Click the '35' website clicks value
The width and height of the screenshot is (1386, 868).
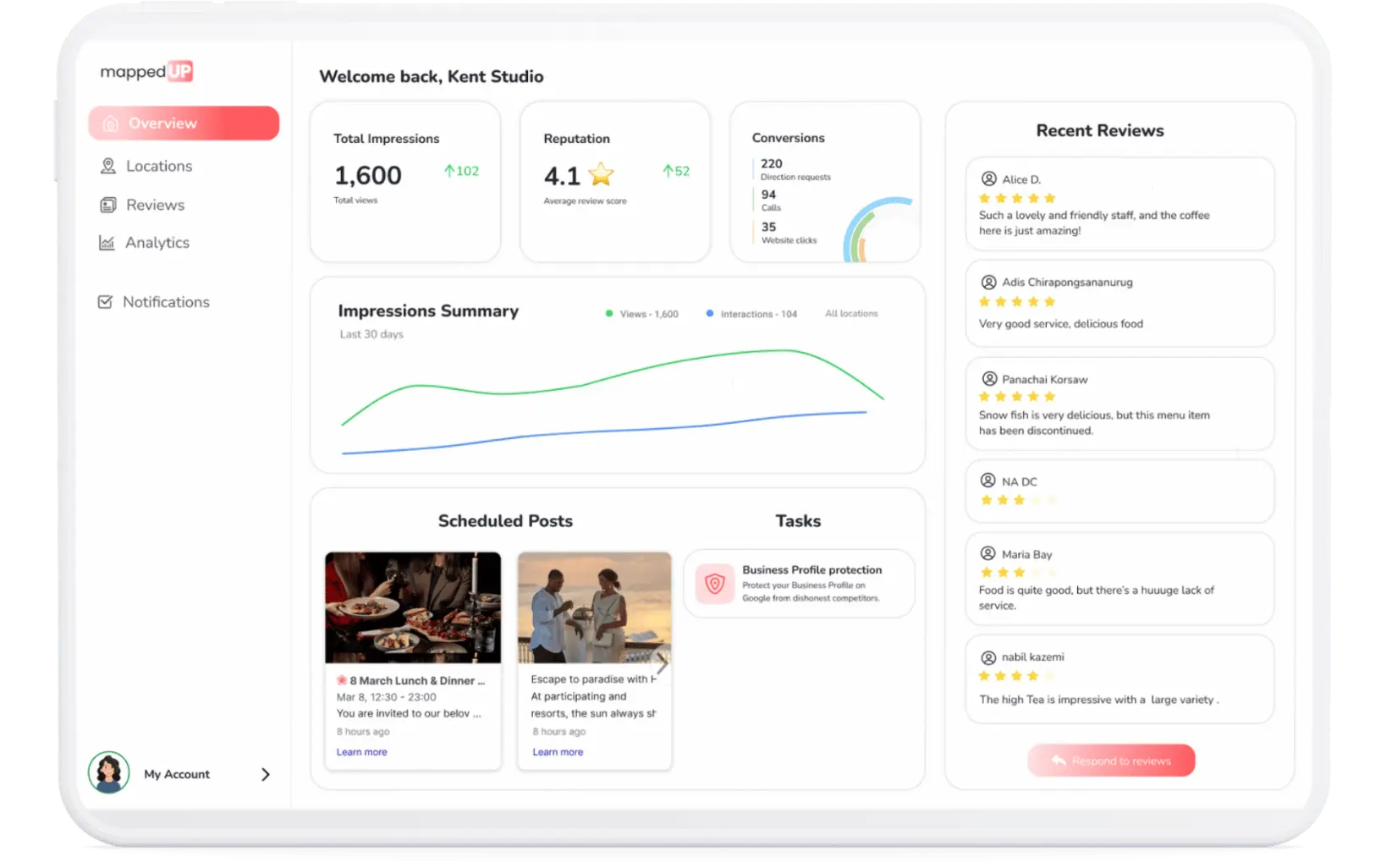(768, 227)
